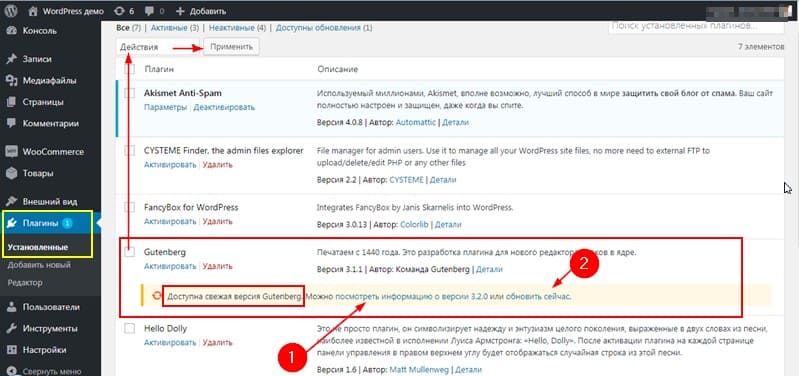Check the Akismet Anti-Spam checkbox
The height and width of the screenshot is (376, 799).
coord(130,93)
